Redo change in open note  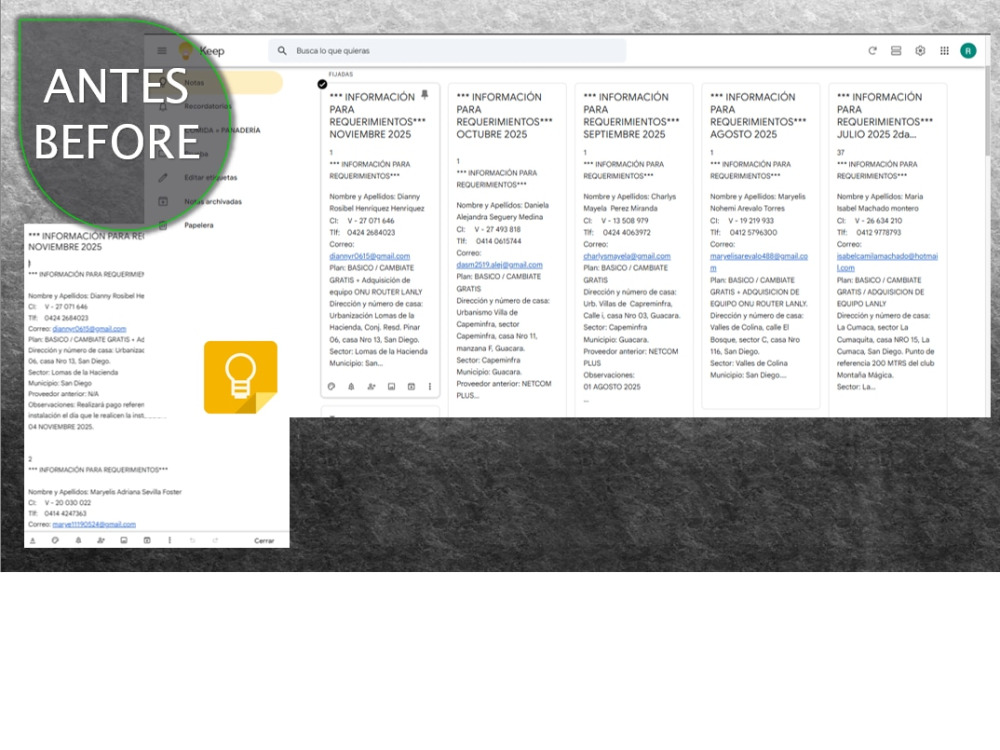[x=215, y=540]
